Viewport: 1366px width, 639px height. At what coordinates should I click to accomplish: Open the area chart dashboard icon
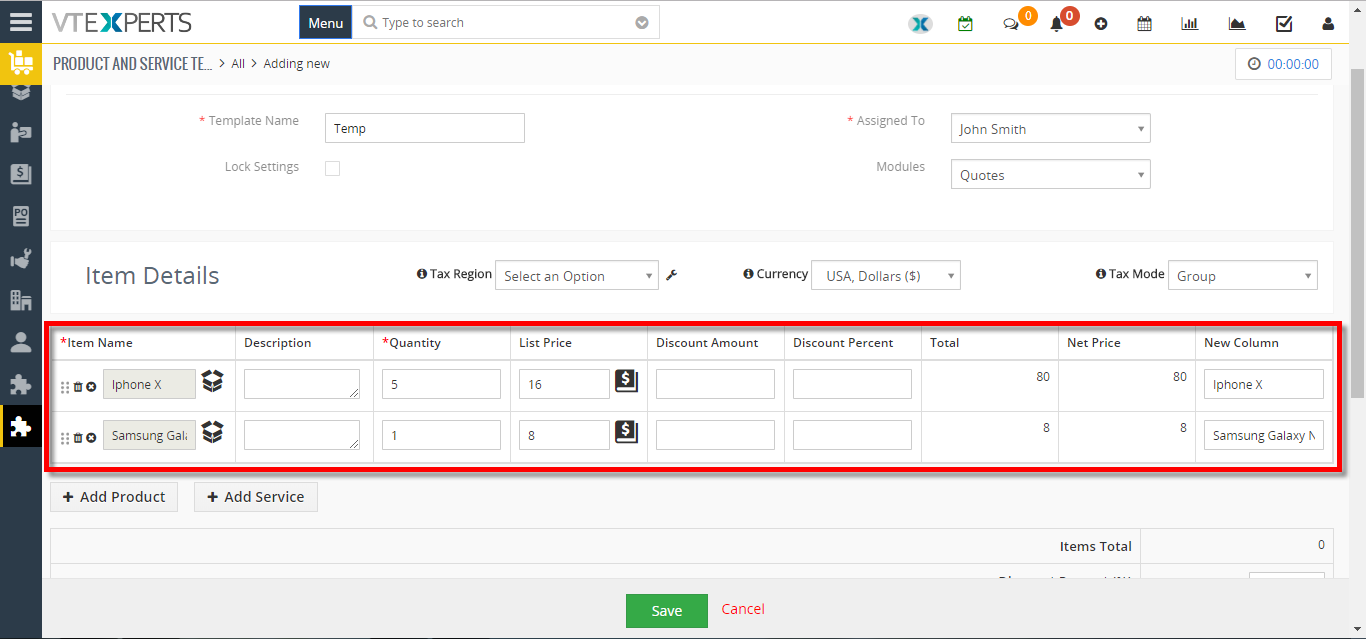[x=1237, y=24]
